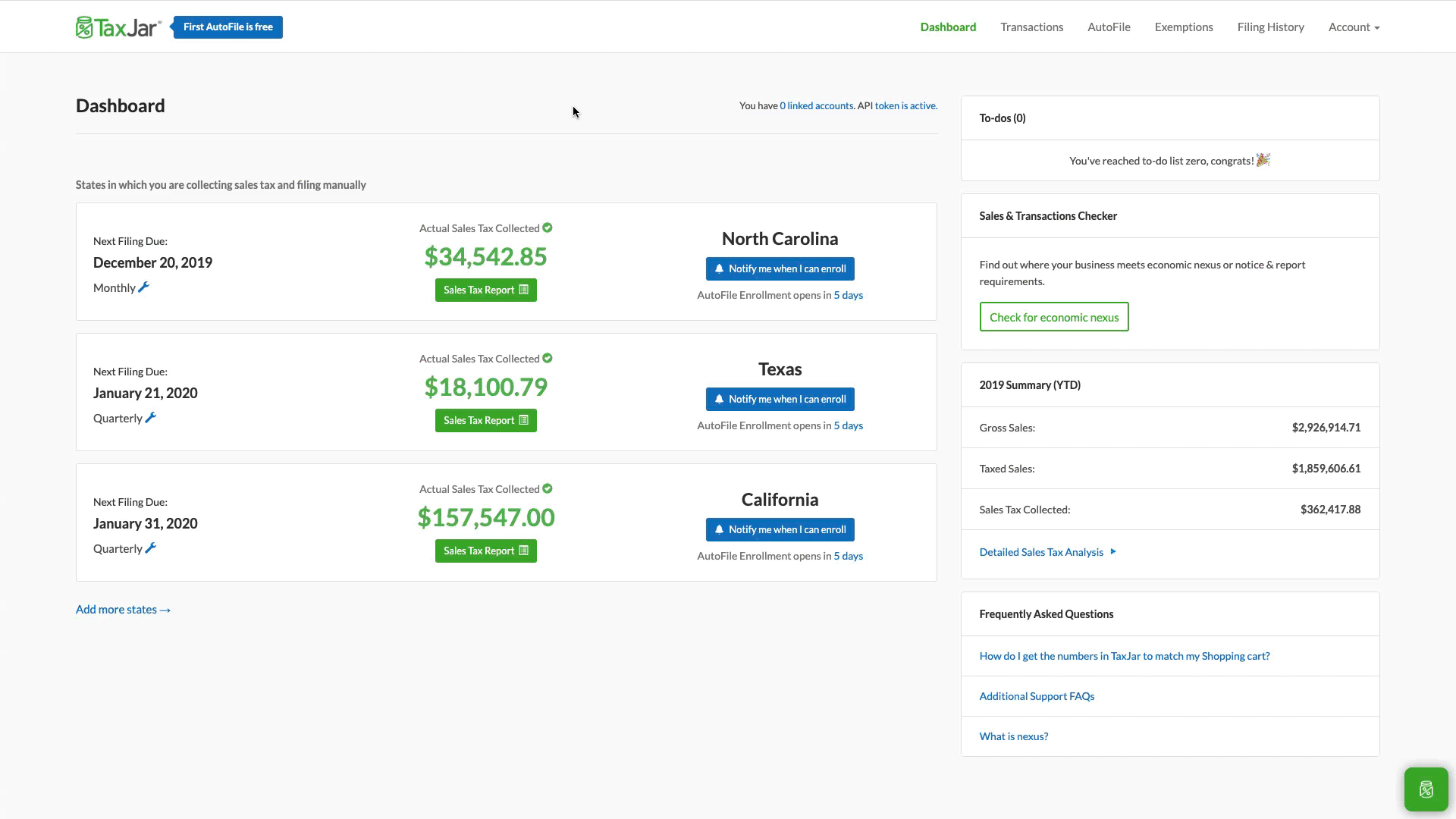Edit North Carolina Monthly frequency wrench
This screenshot has width=1456, height=819.
143,287
